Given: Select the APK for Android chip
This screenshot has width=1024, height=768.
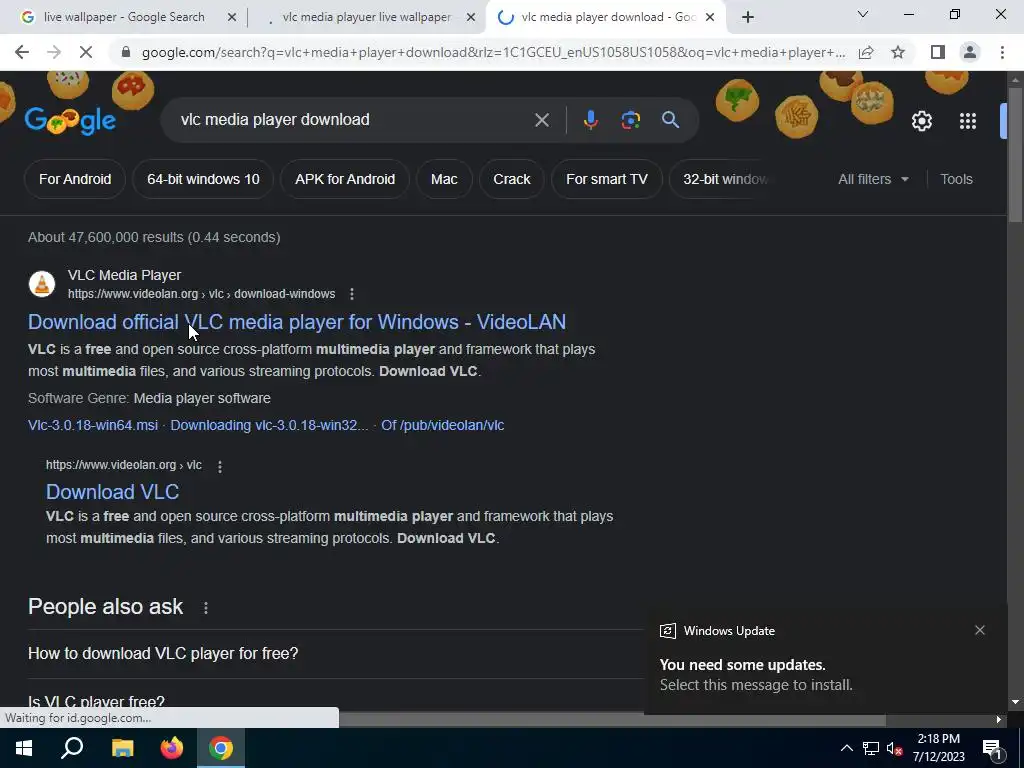Looking at the screenshot, I should 345,179.
